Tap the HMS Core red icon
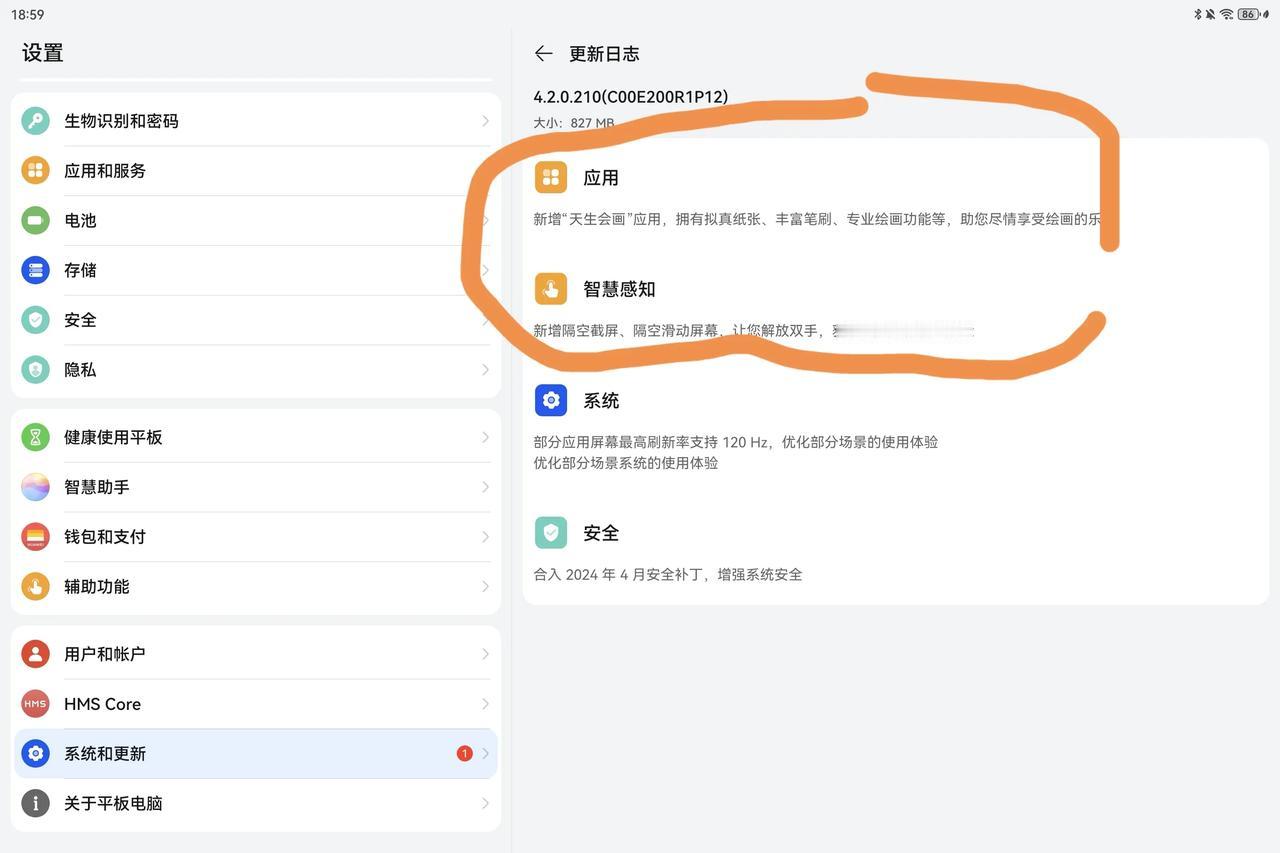1280x853 pixels. 35,704
